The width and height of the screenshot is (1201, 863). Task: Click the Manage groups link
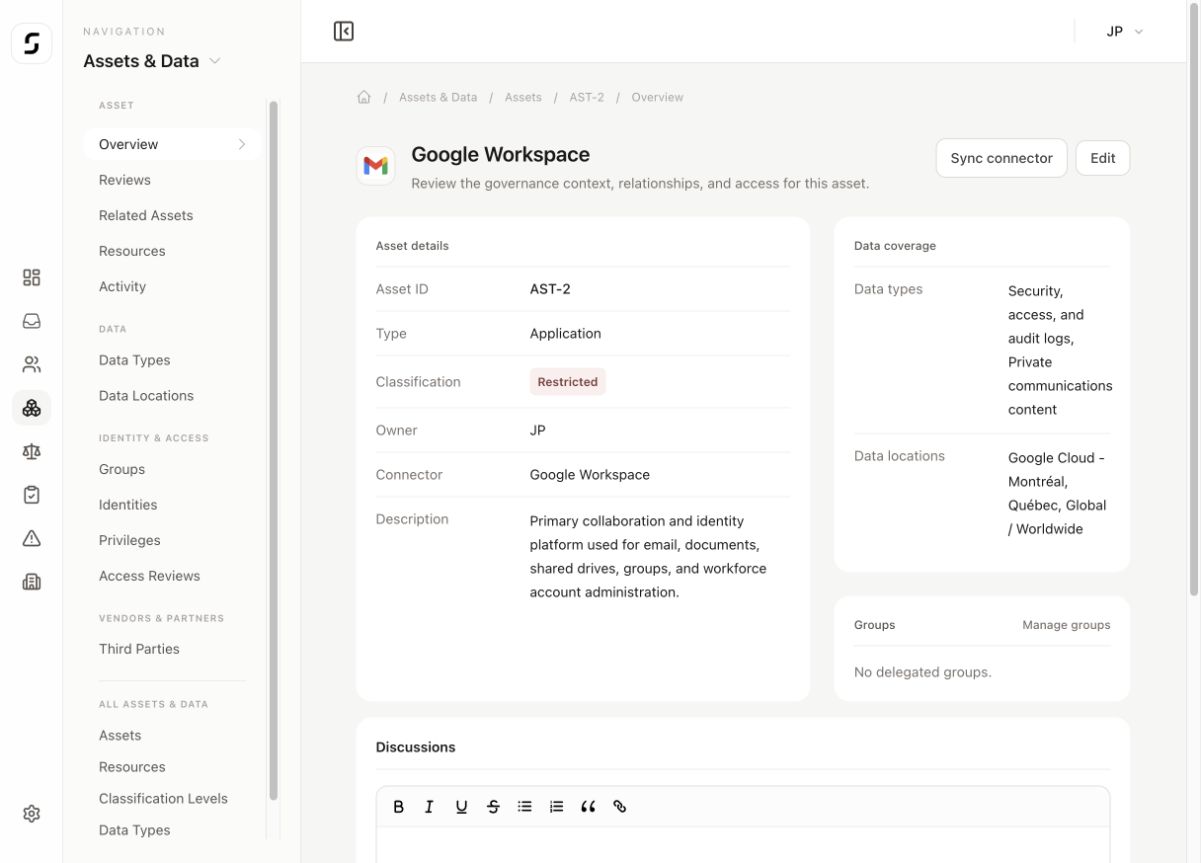[1066, 624]
